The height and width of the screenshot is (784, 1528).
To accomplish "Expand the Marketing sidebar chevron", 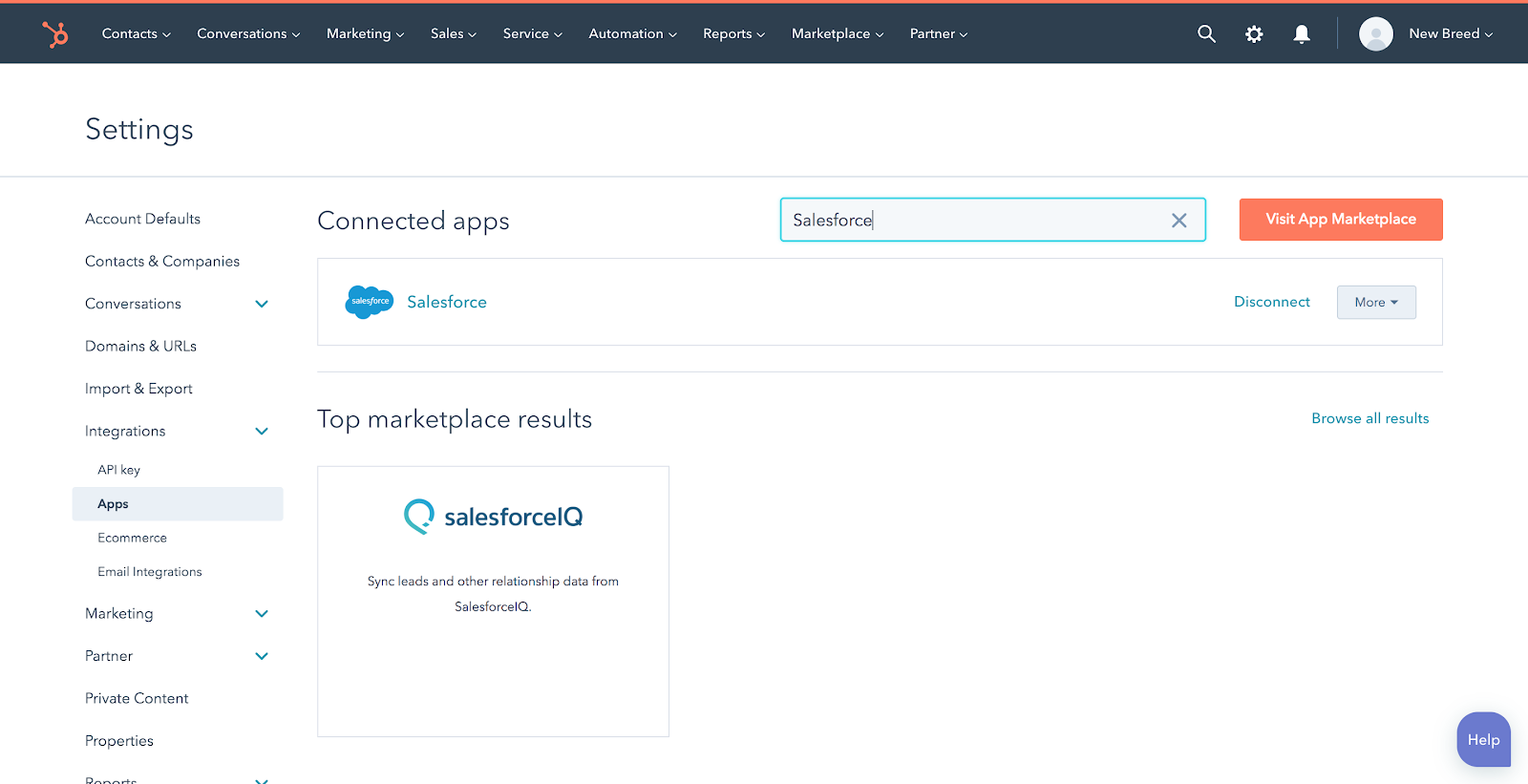I will point(262,613).
